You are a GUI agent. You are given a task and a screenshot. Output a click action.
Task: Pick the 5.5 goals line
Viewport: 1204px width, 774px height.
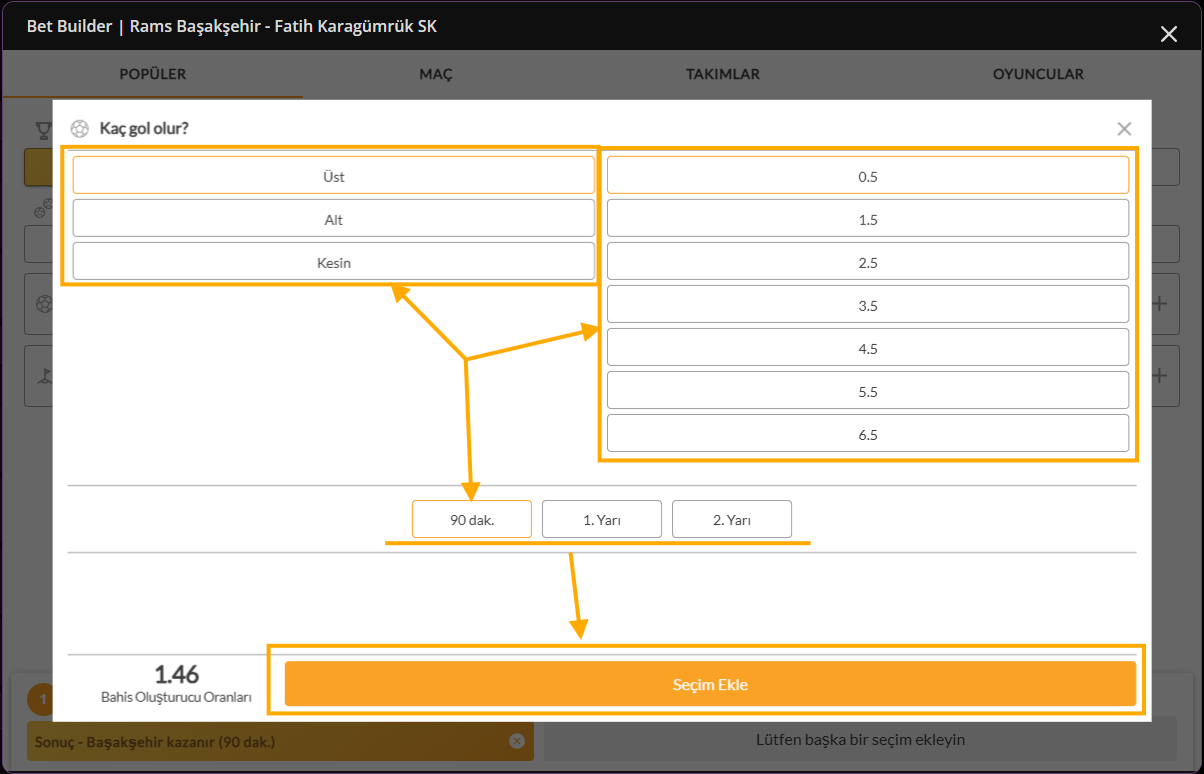pyautogui.click(x=868, y=391)
